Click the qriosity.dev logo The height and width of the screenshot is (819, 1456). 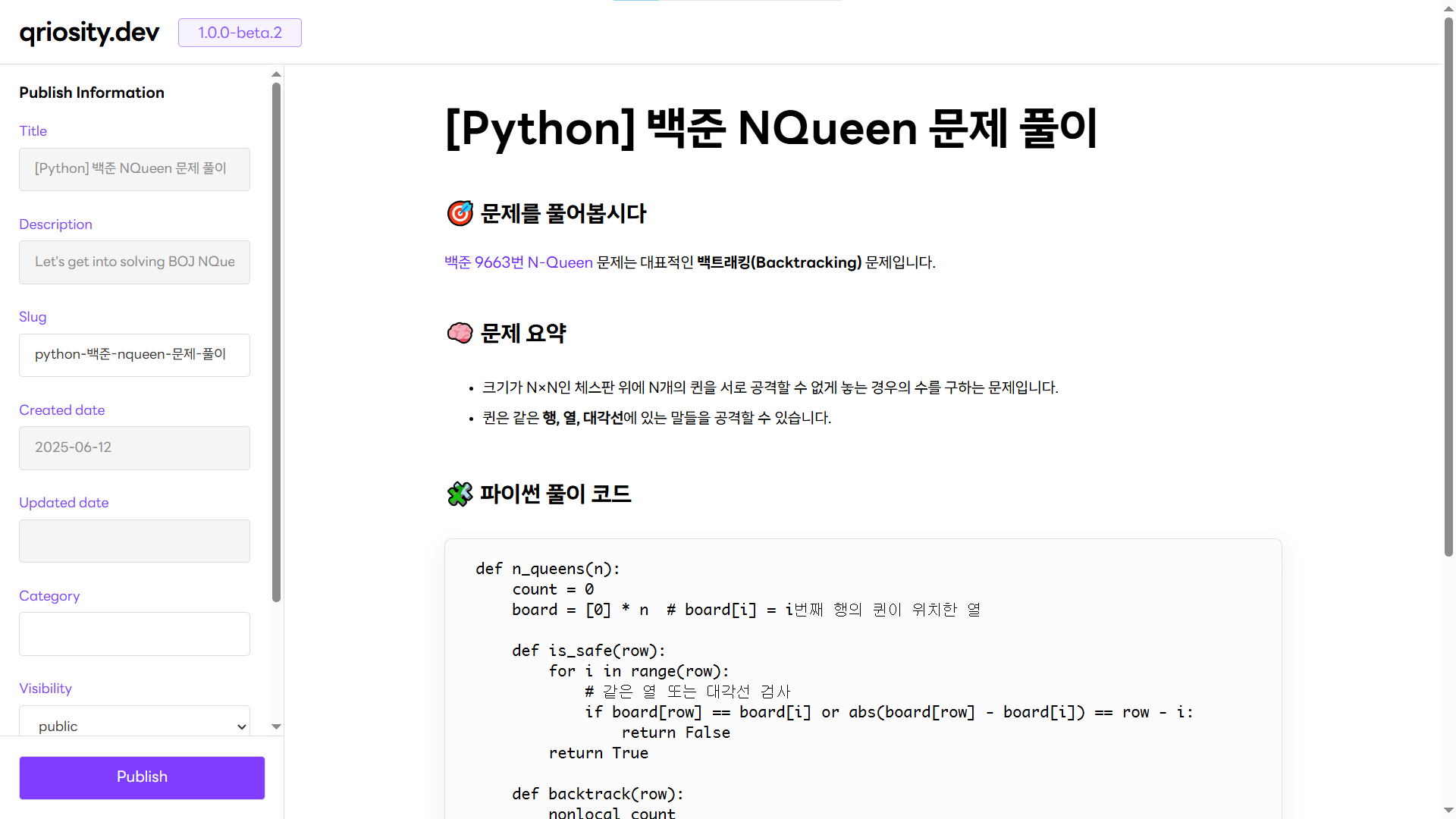[x=89, y=33]
